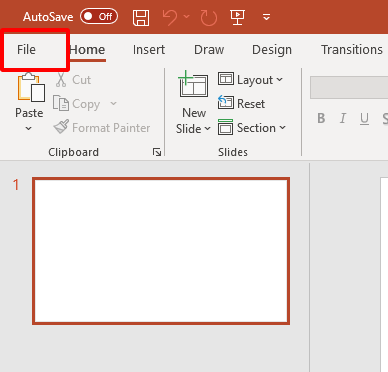The image size is (388, 372).
Task: Click the New Slide icon
Action: (193, 84)
